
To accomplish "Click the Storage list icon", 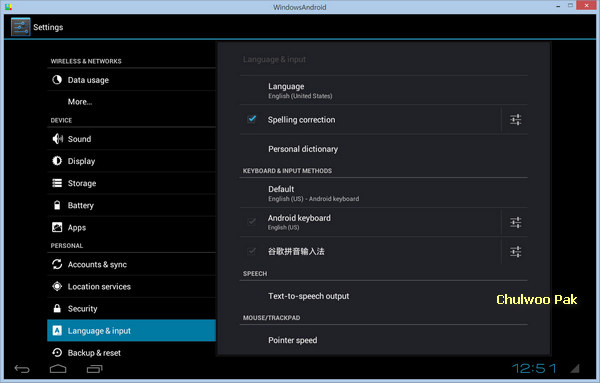I will pos(57,183).
